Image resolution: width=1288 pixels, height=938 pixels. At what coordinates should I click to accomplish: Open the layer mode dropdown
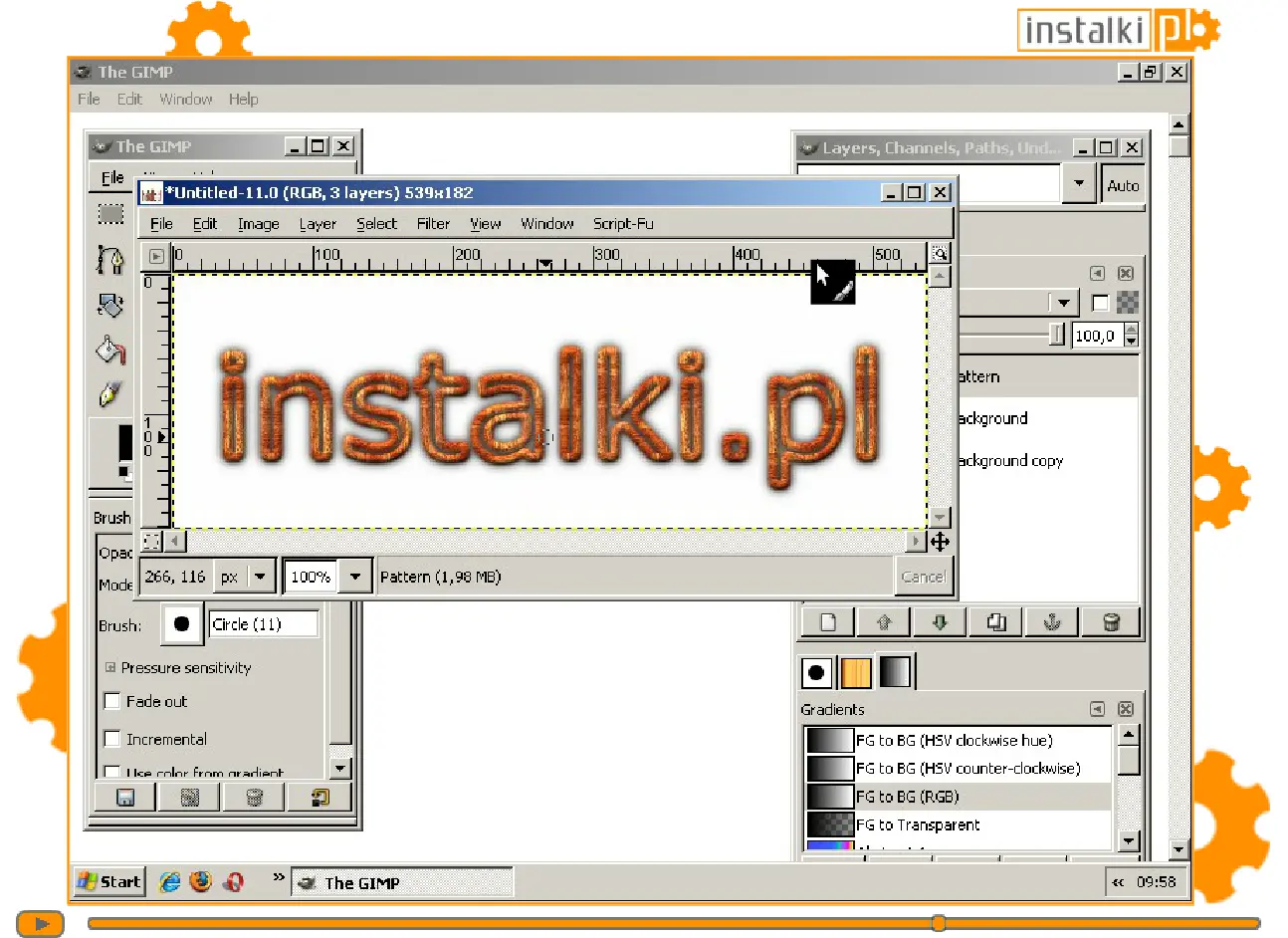(1064, 303)
